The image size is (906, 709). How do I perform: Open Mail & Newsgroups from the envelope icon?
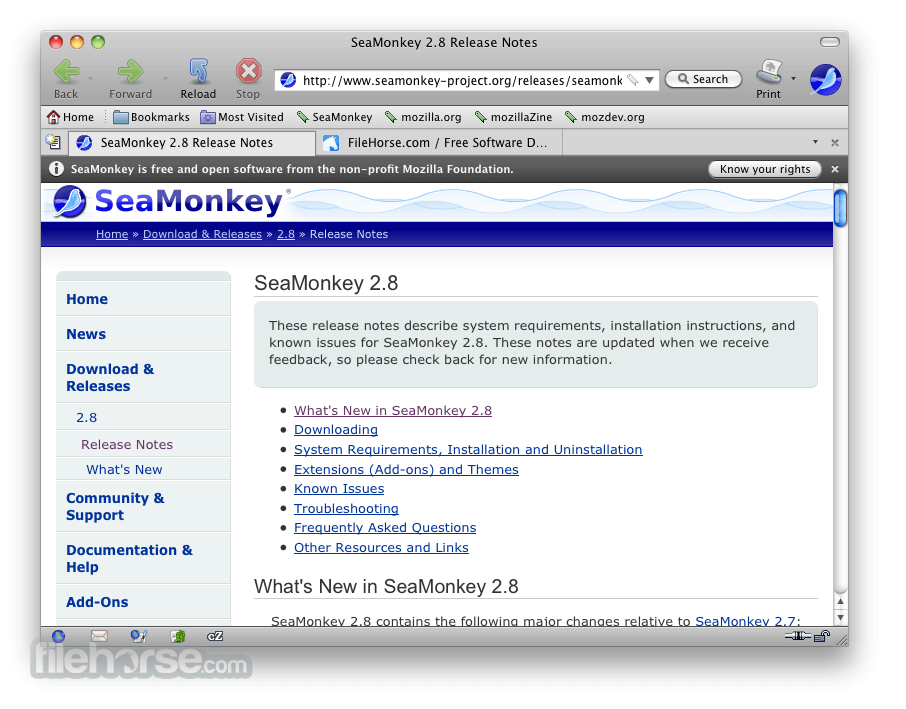pyautogui.click(x=99, y=636)
